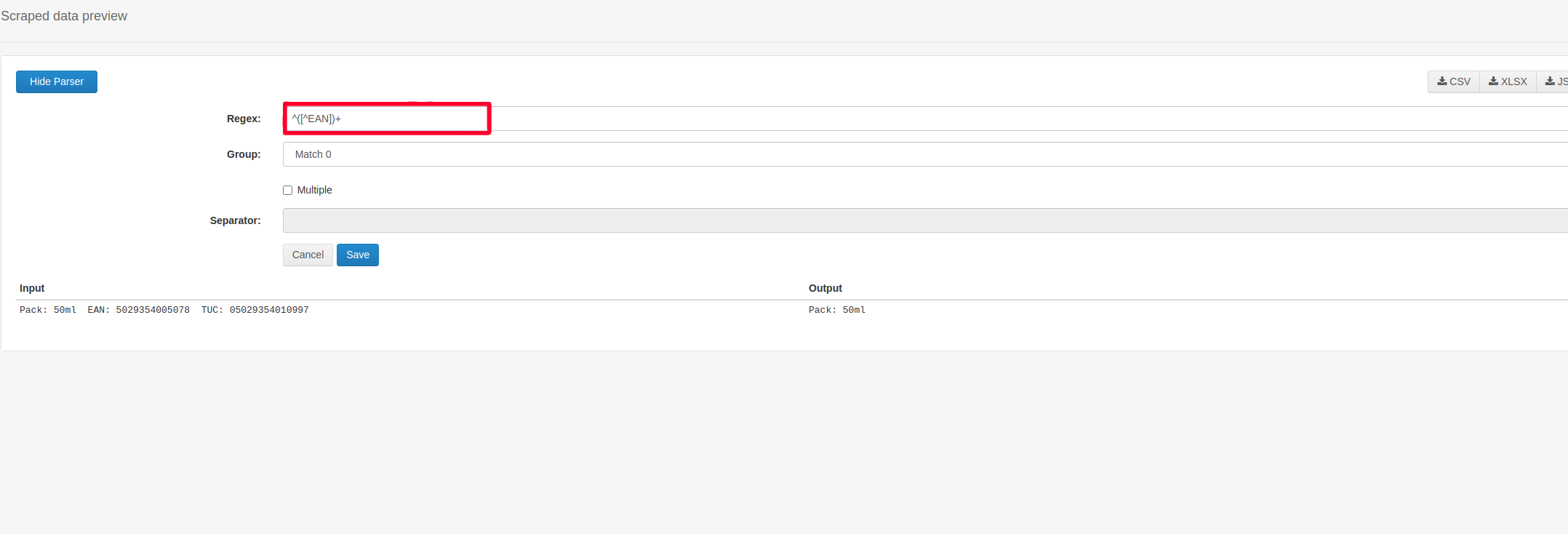This screenshot has height=534, width=1568.
Task: Click the download icon on the JSON button
Action: coord(1550,81)
